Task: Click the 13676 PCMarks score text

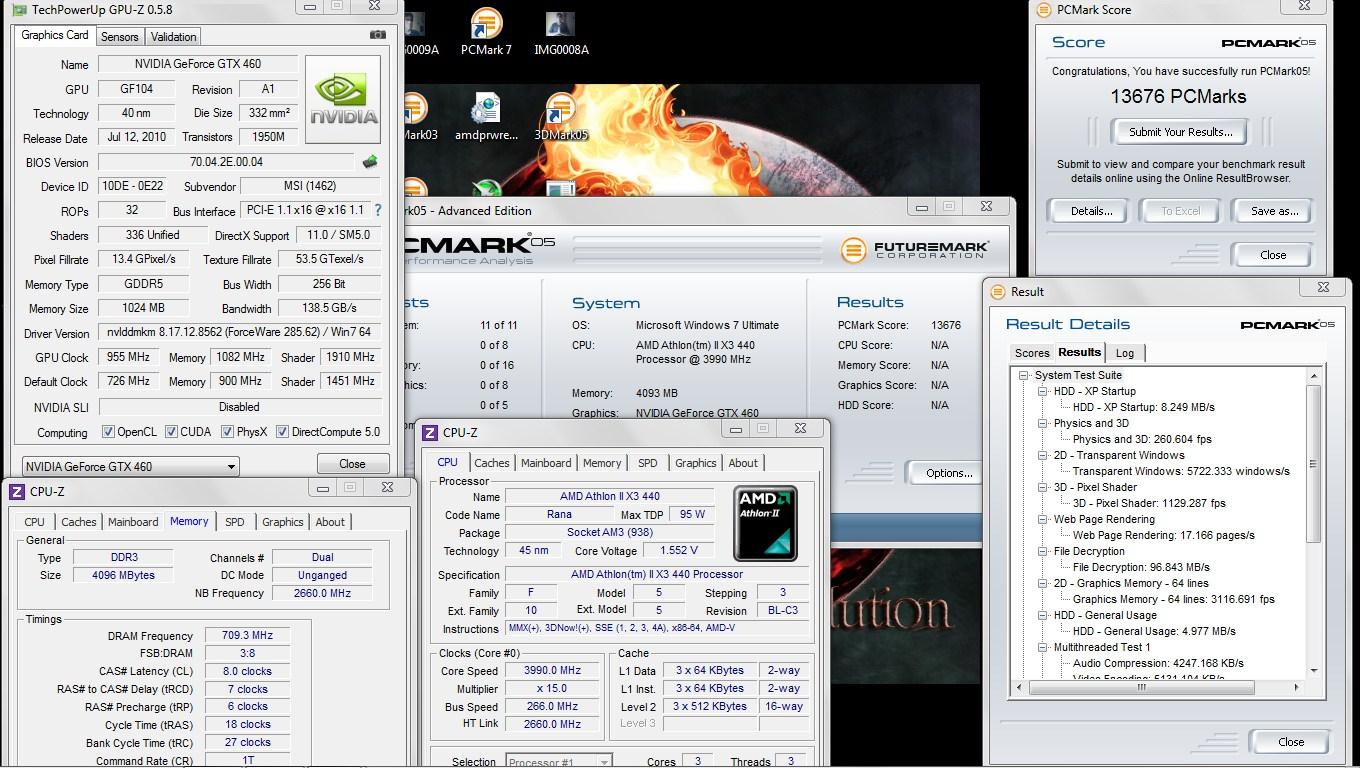Action: 1178,97
